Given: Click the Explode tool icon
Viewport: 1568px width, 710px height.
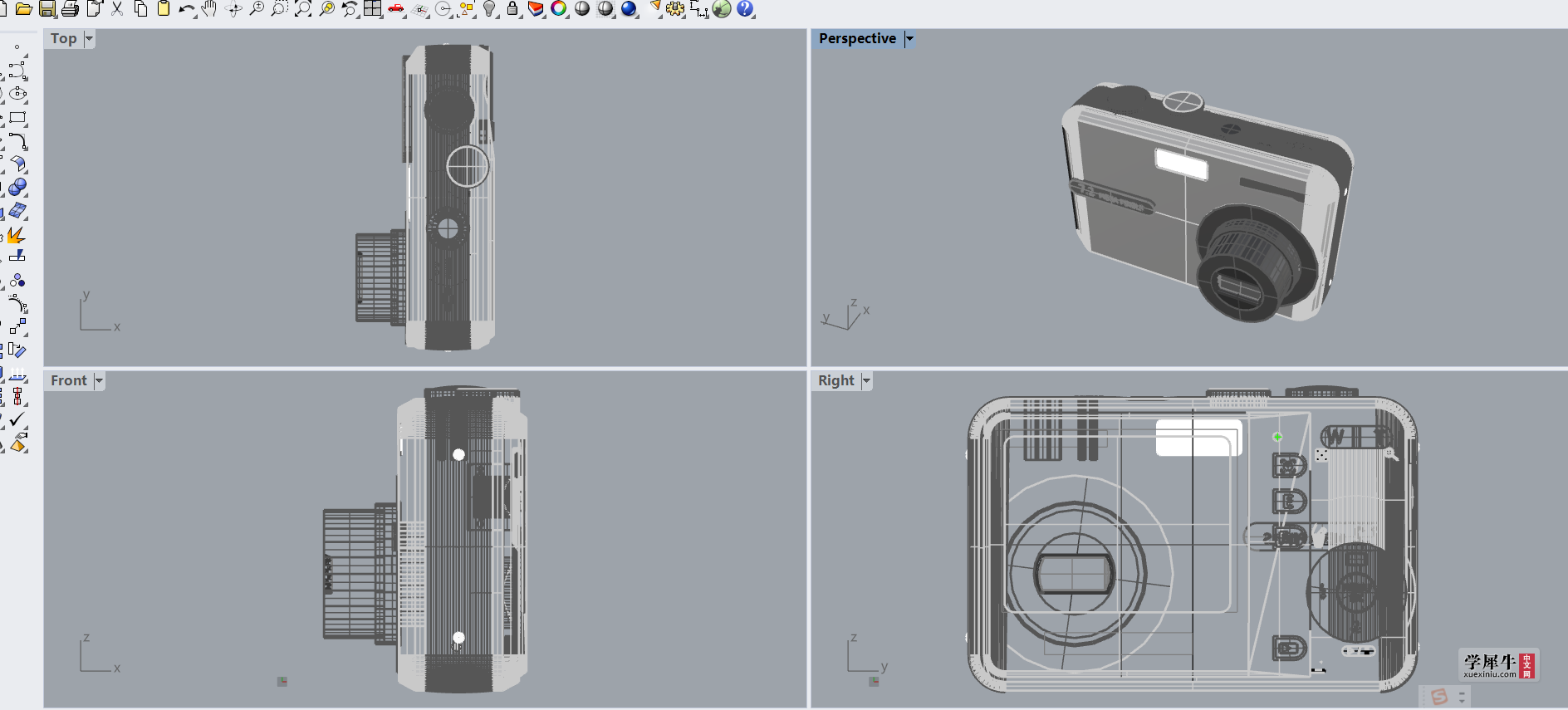Looking at the screenshot, I should 17,235.
